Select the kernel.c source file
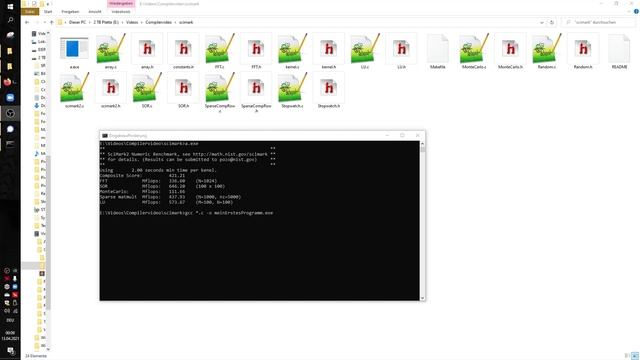 tap(292, 52)
